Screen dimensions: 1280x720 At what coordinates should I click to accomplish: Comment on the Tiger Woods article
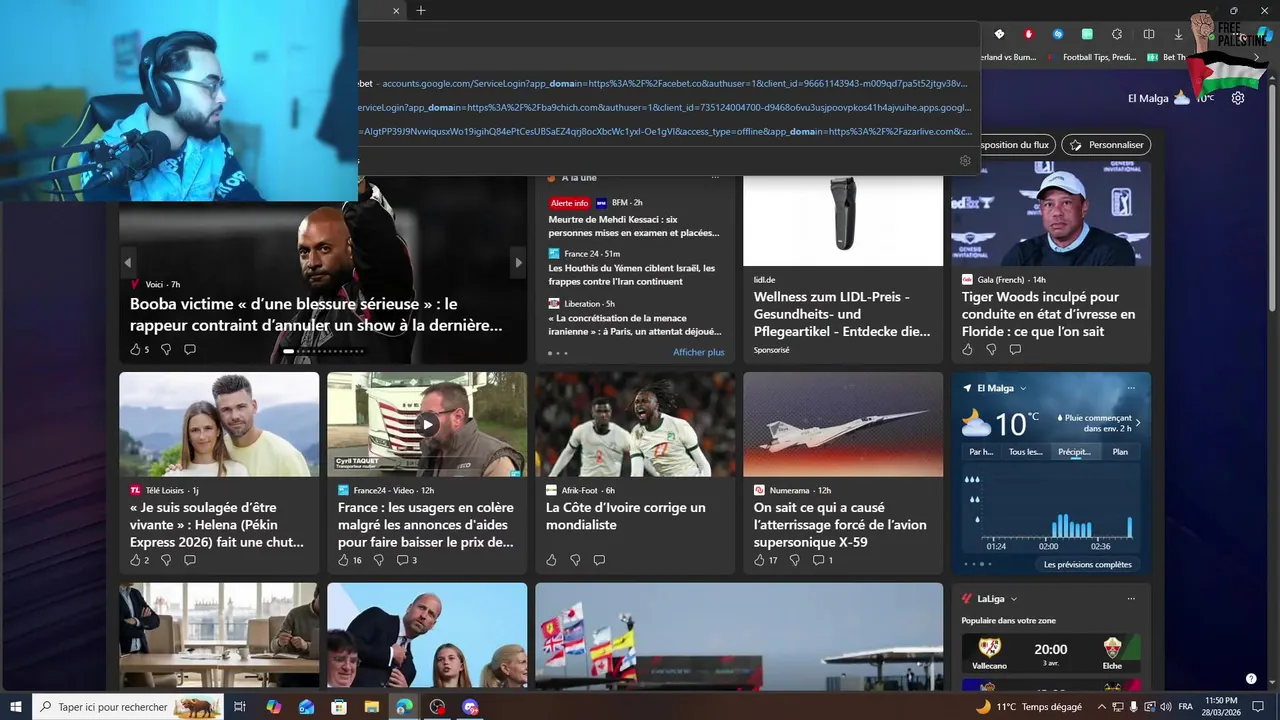click(1015, 350)
